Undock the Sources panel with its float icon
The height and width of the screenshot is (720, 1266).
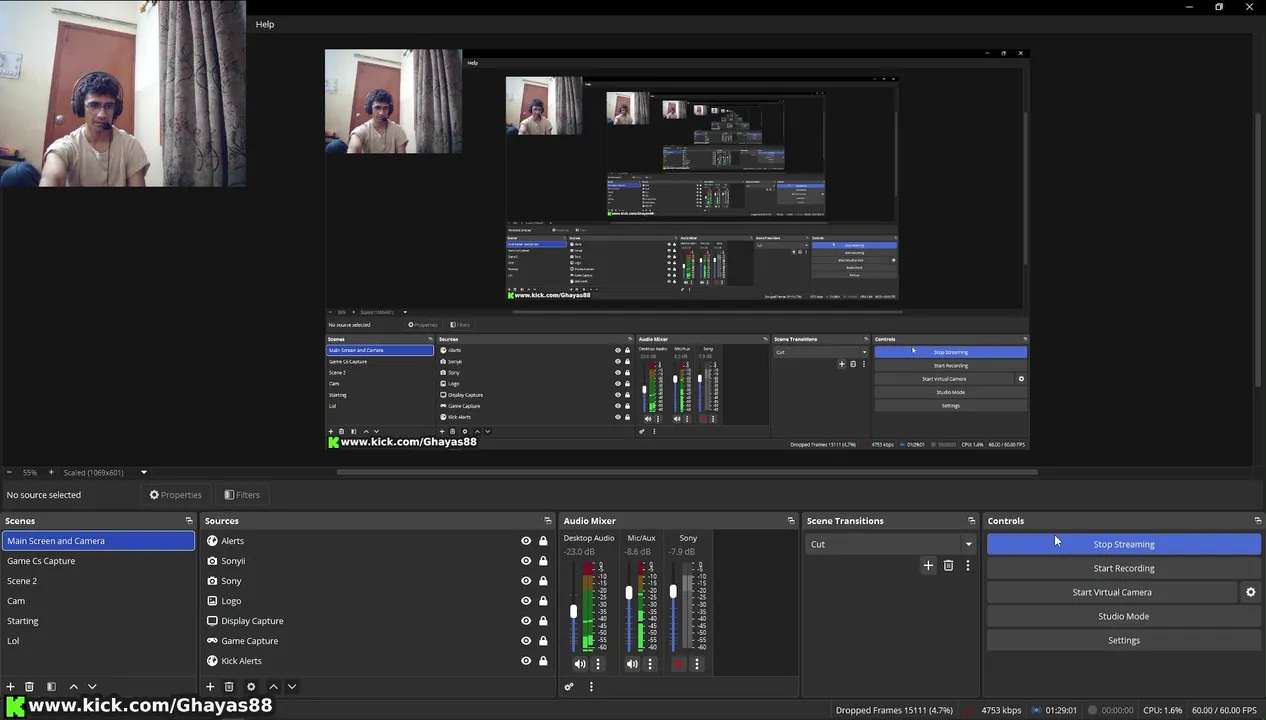coord(547,521)
